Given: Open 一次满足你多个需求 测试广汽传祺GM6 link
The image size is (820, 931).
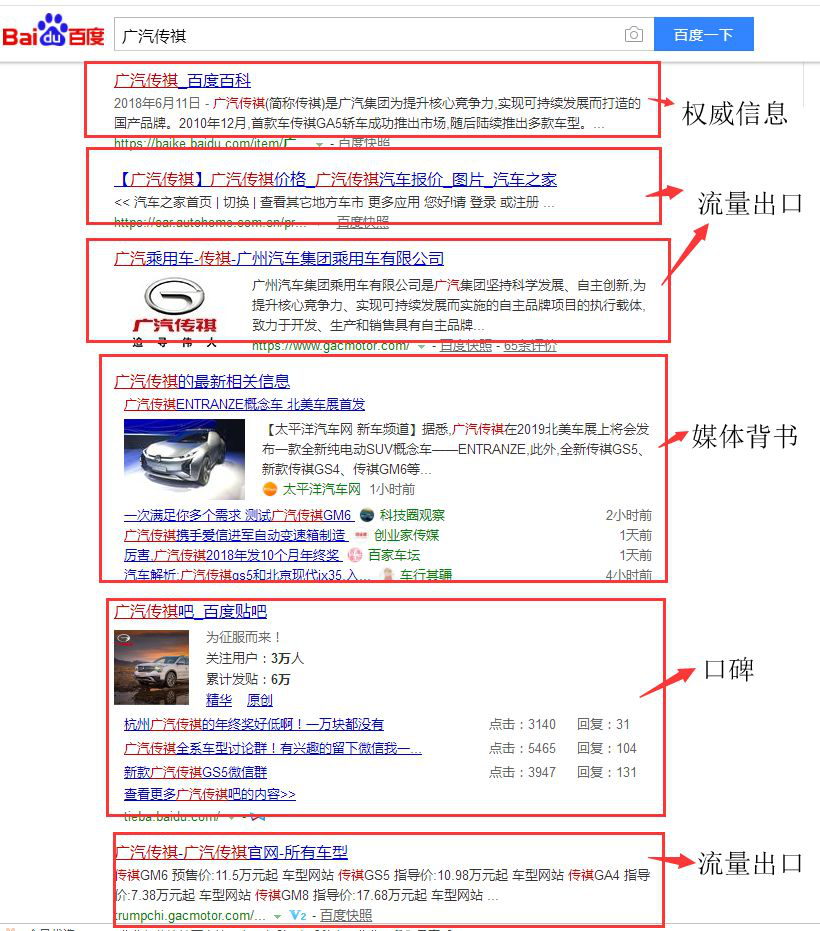Looking at the screenshot, I should [238, 515].
